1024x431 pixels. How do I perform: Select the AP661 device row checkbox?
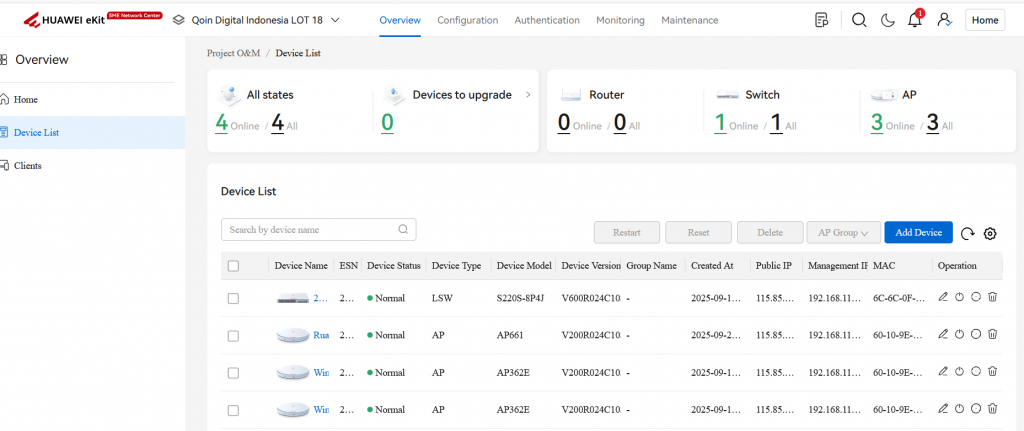click(x=233, y=336)
